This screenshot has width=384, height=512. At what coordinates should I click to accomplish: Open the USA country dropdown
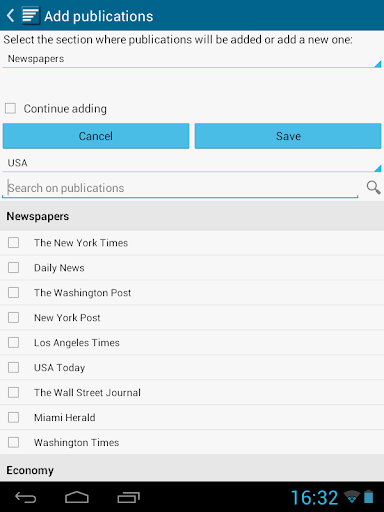point(192,163)
